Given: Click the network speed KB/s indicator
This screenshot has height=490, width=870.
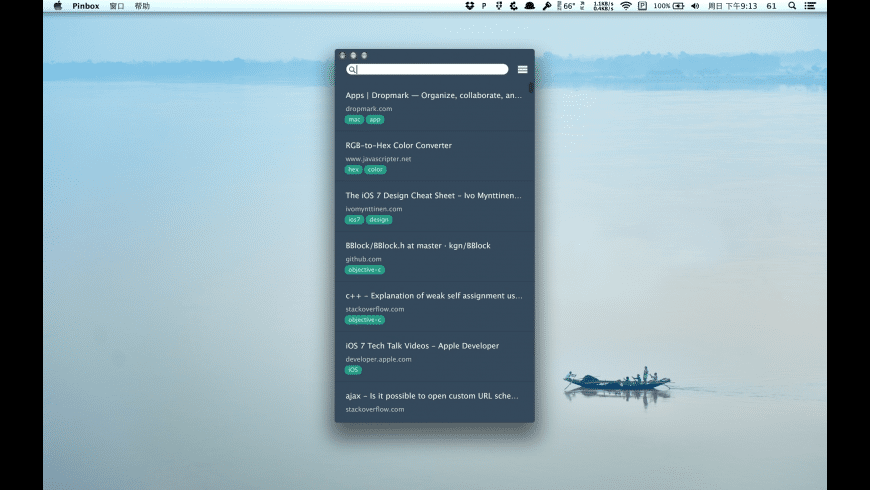Looking at the screenshot, I should (x=603, y=6).
